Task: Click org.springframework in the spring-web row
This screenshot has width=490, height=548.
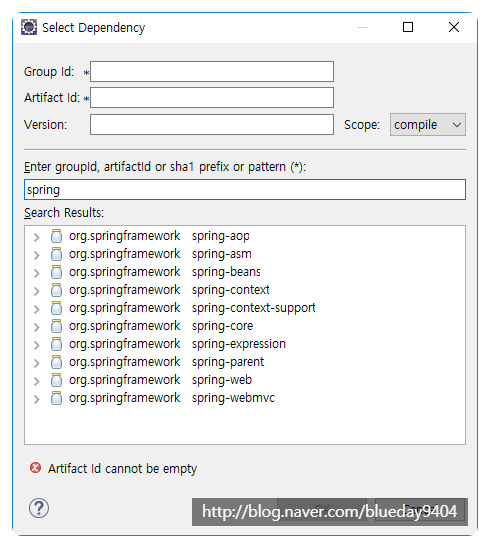Action: click(x=124, y=381)
